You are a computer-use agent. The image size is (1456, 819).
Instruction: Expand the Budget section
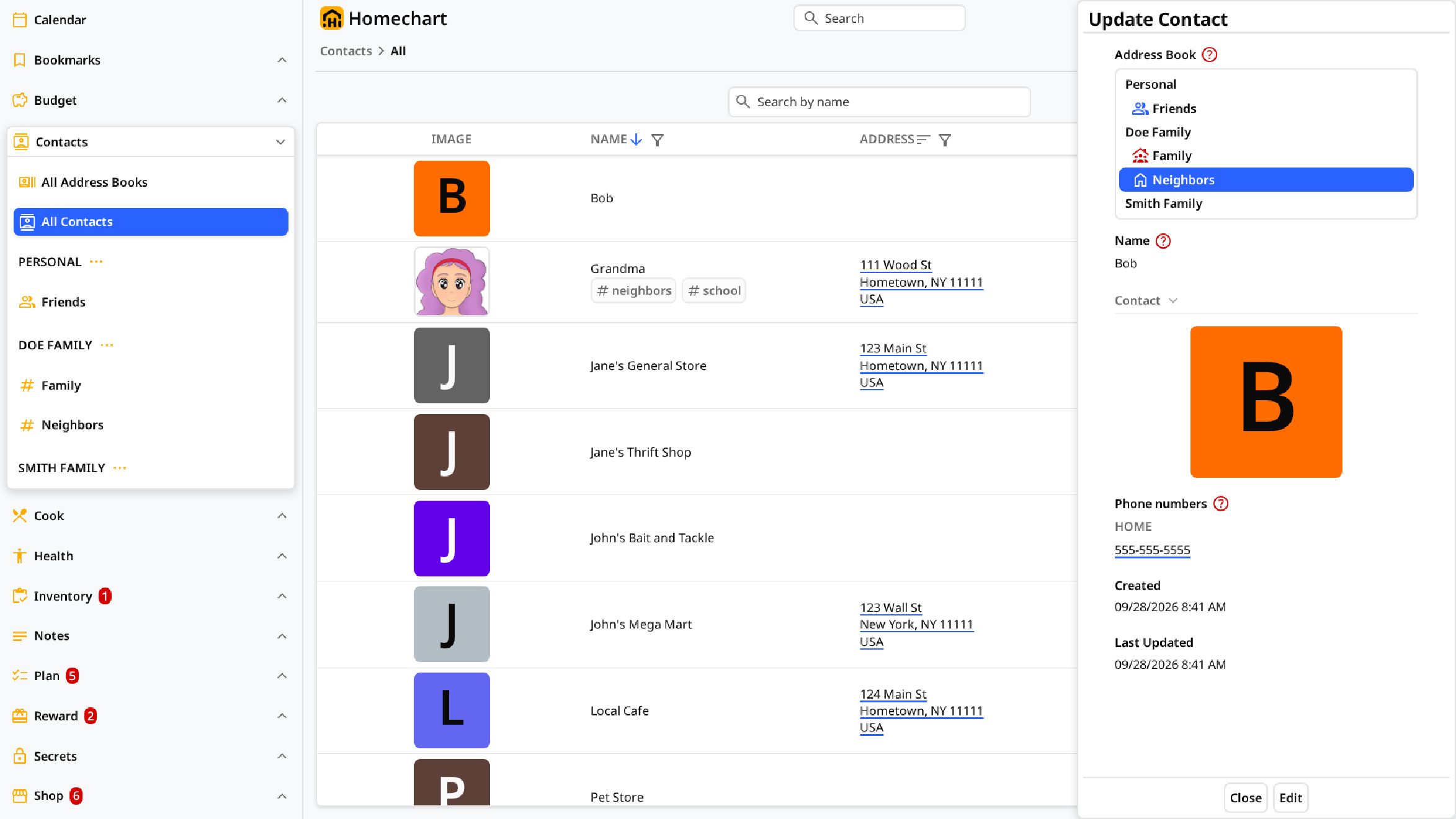pos(282,101)
